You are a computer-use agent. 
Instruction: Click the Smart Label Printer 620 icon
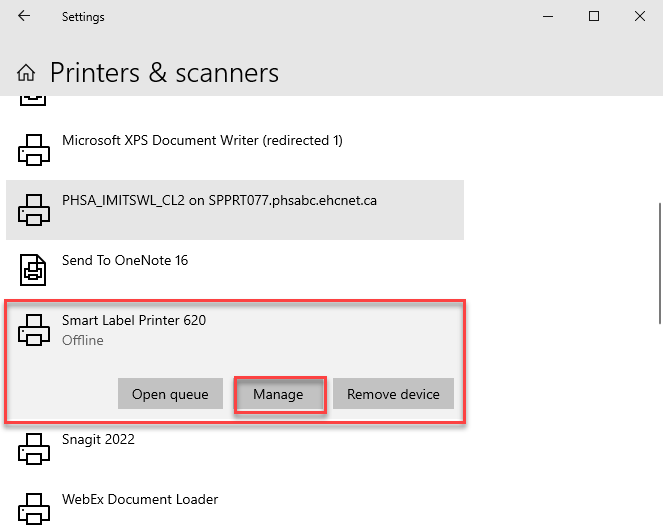point(34,330)
